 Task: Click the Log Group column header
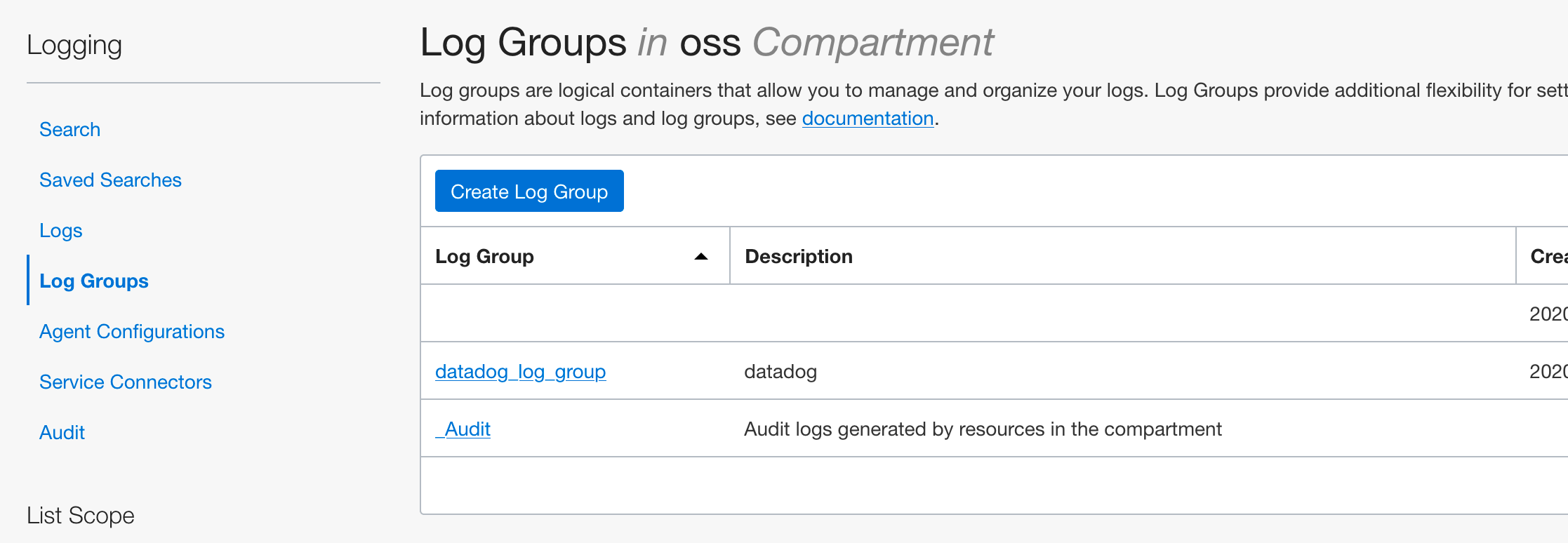[x=484, y=257]
